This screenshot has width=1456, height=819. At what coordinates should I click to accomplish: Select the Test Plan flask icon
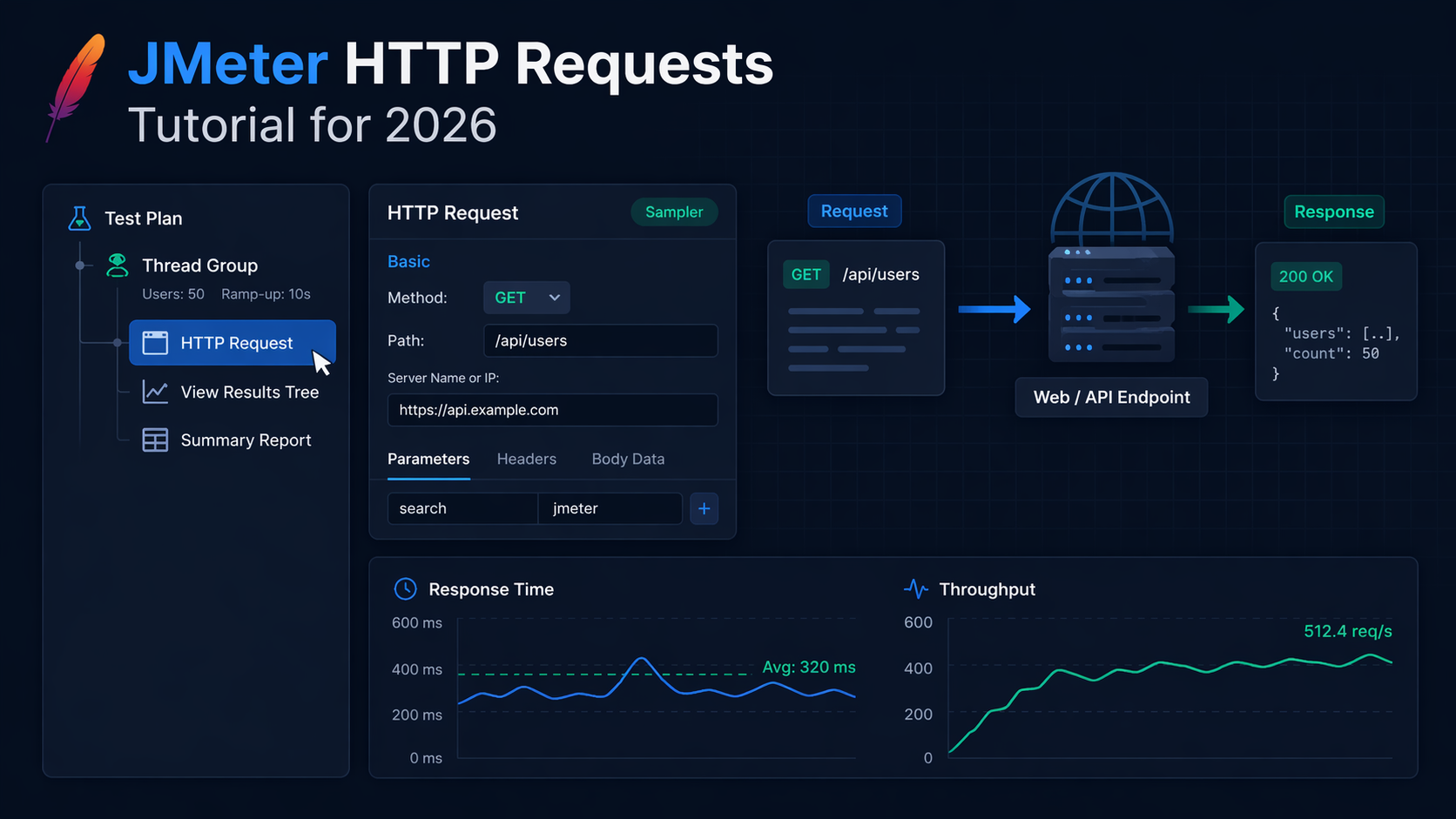(x=80, y=218)
